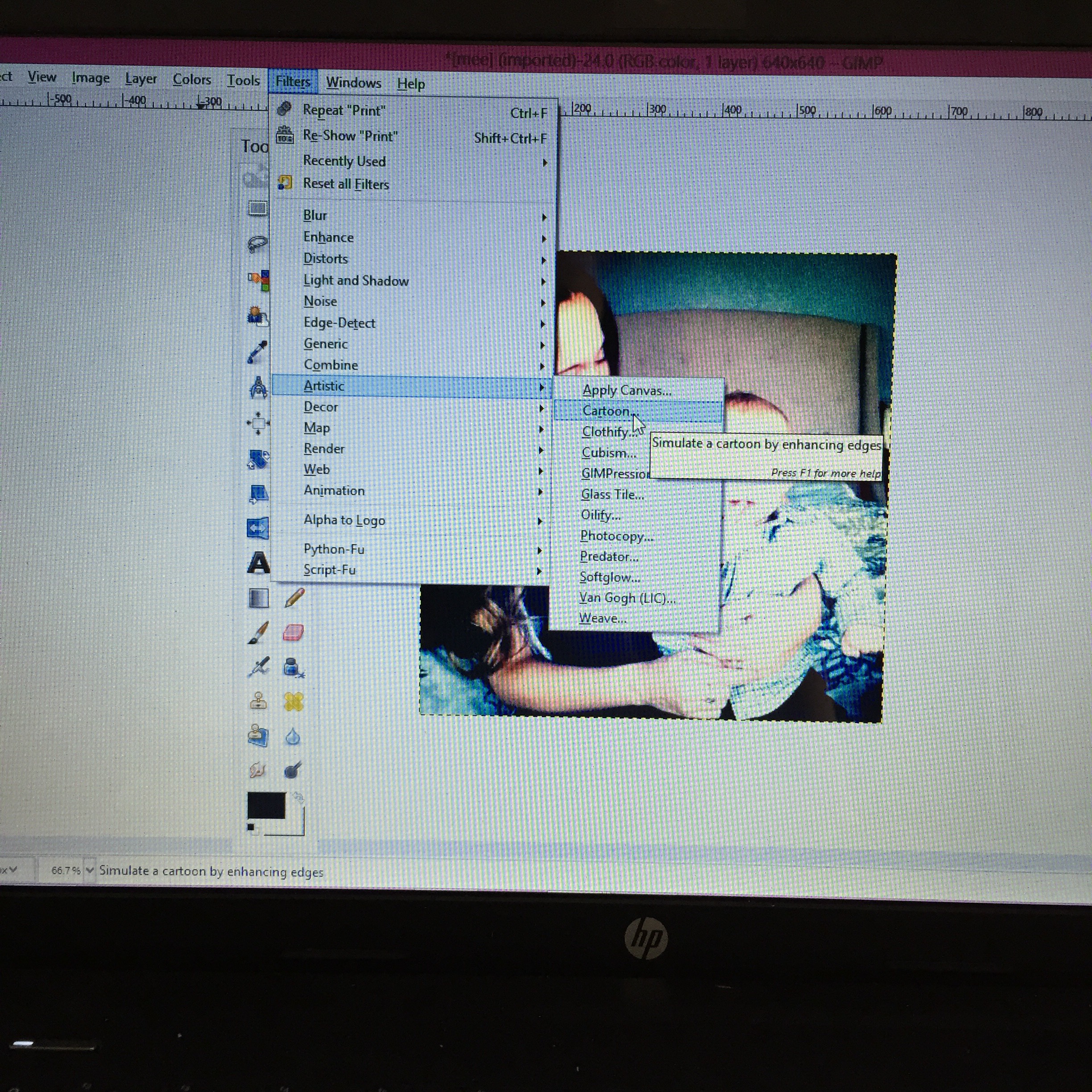This screenshot has width=1092, height=1092.
Task: Choose the Weave filter
Action: pos(634,618)
